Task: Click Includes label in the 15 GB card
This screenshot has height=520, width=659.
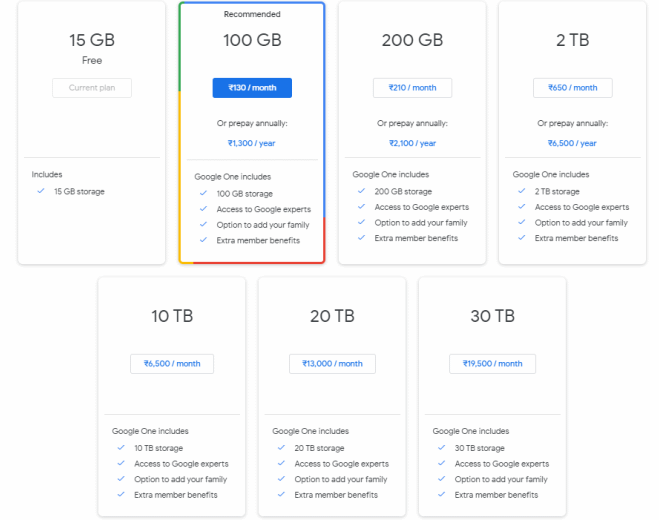Action: tap(47, 174)
